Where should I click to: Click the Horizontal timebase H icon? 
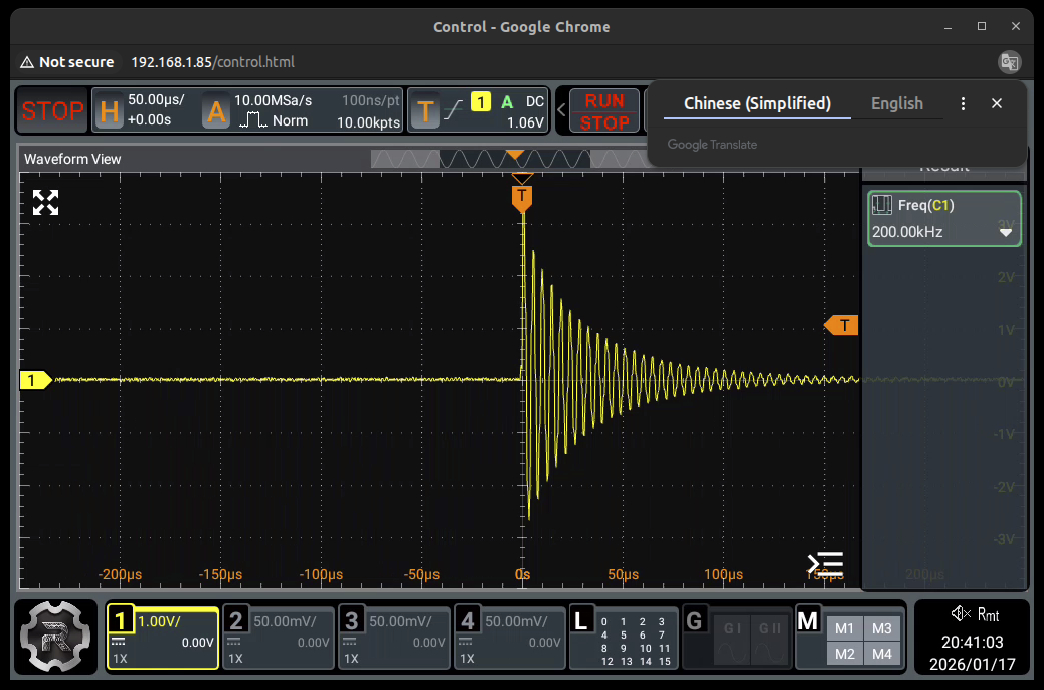click(109, 111)
